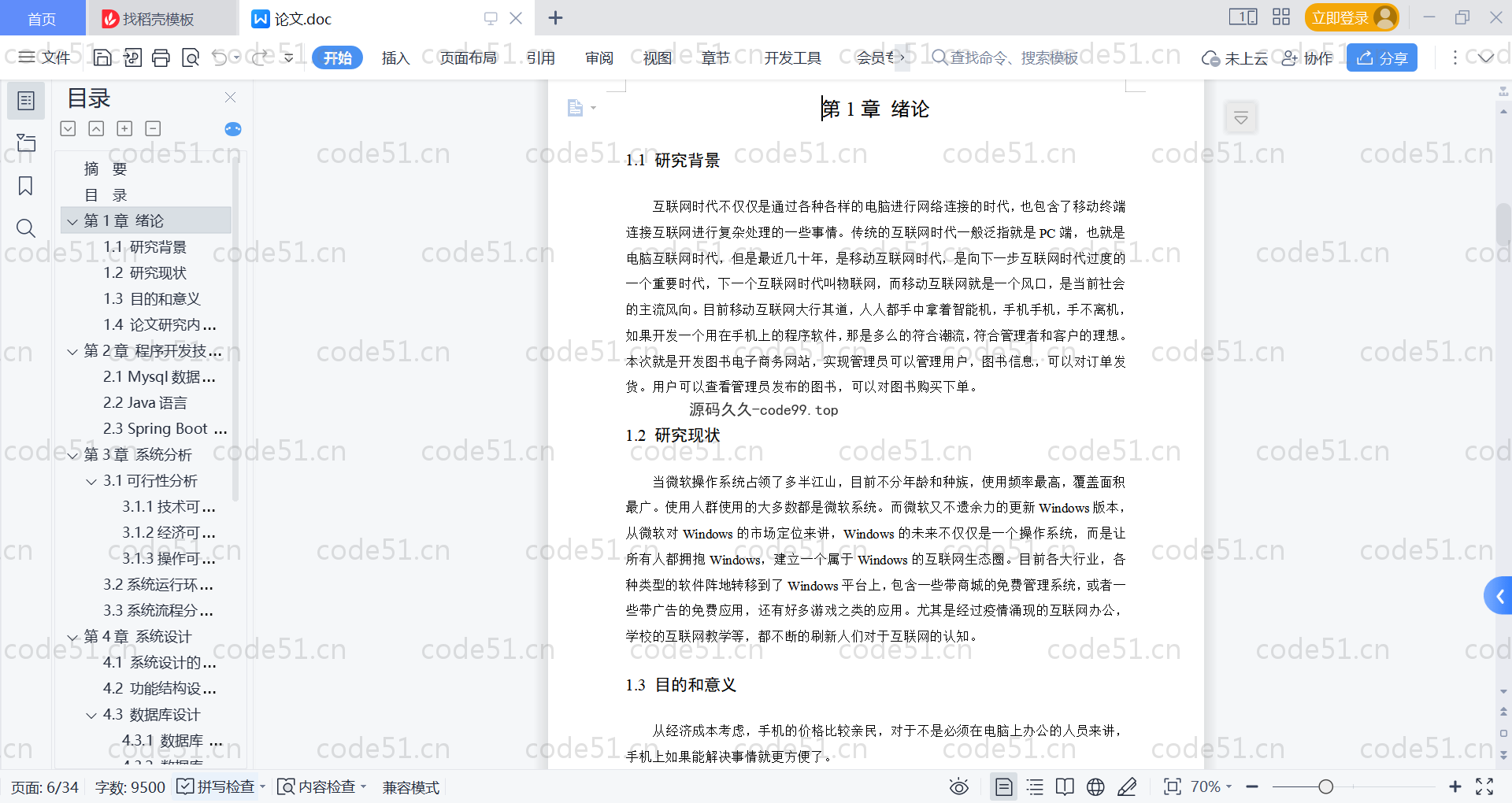Click the Undo arrow

click(x=220, y=57)
